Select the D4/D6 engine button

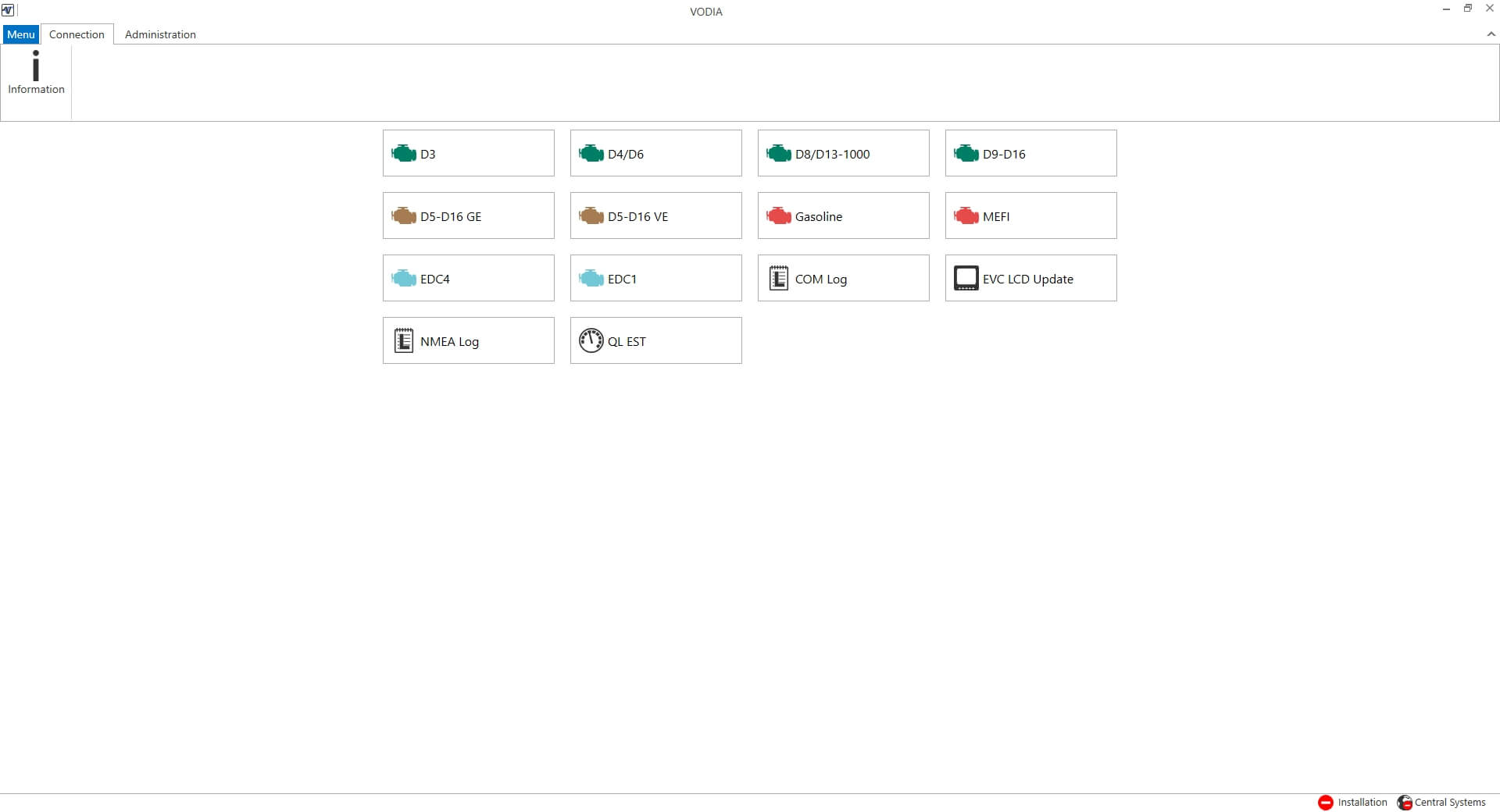(655, 154)
